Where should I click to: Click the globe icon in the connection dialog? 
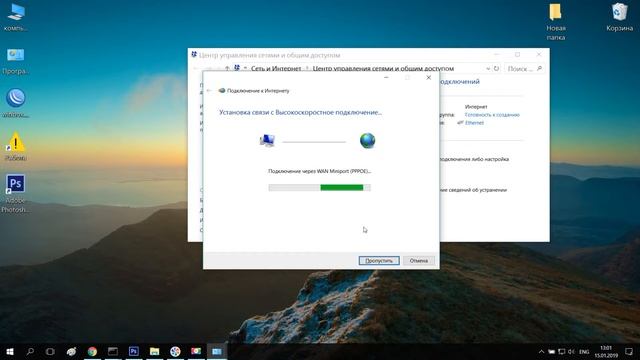[x=367, y=140]
